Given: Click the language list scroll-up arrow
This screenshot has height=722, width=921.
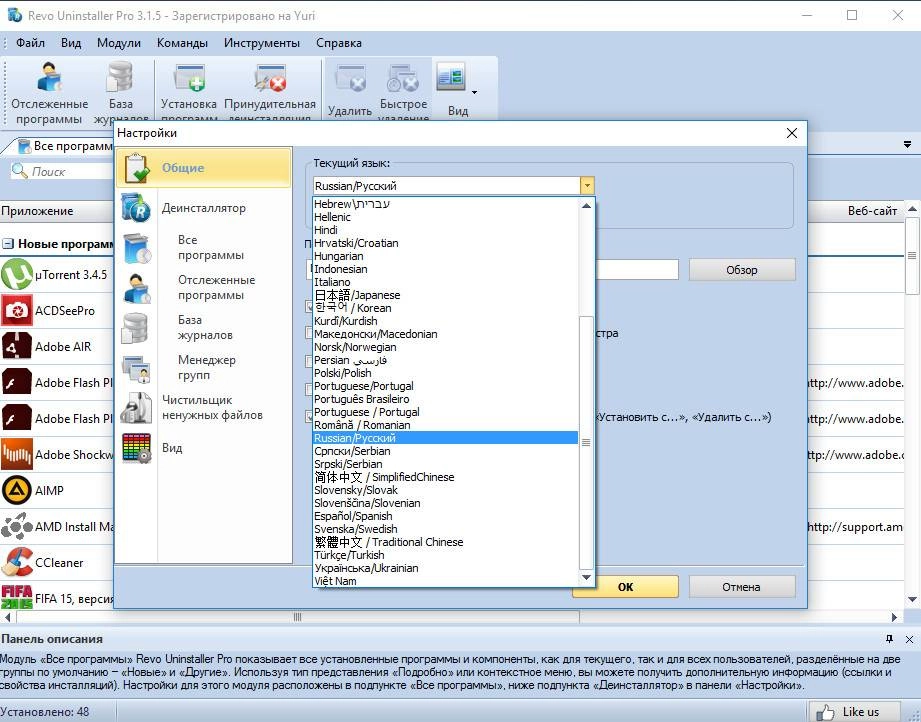Looking at the screenshot, I should tap(586, 206).
